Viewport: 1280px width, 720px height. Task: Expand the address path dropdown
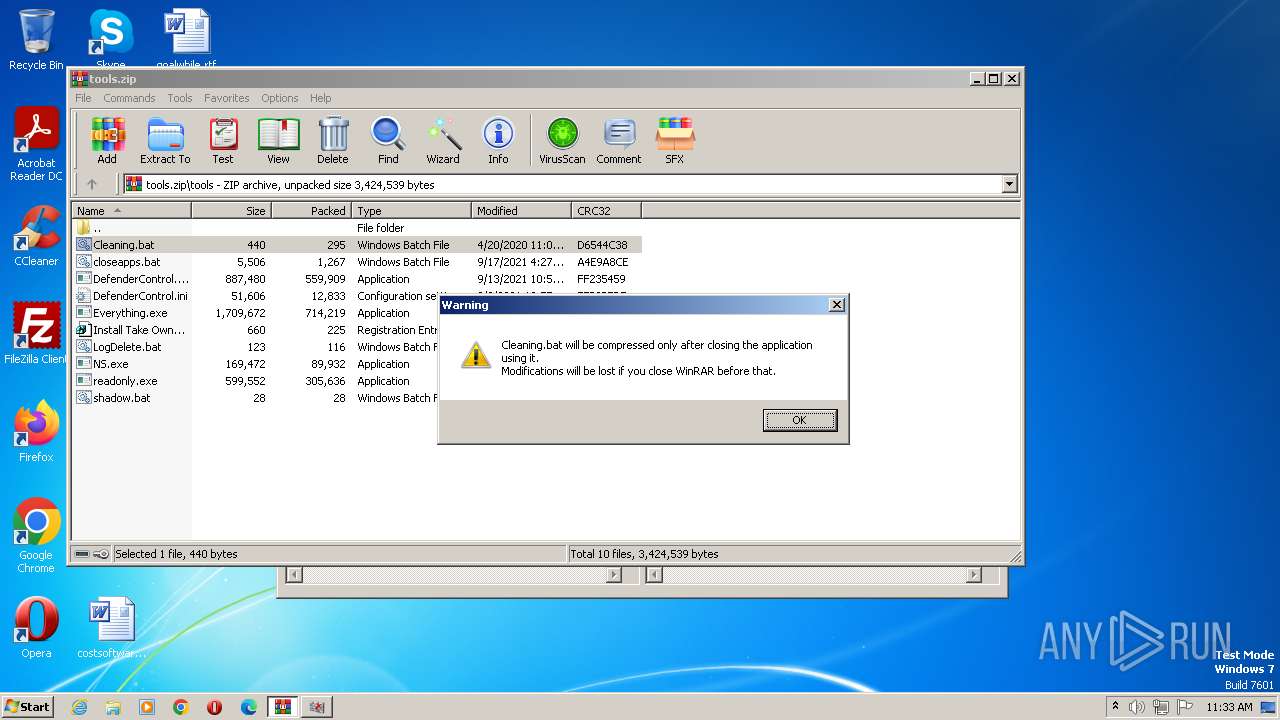tap(1009, 184)
